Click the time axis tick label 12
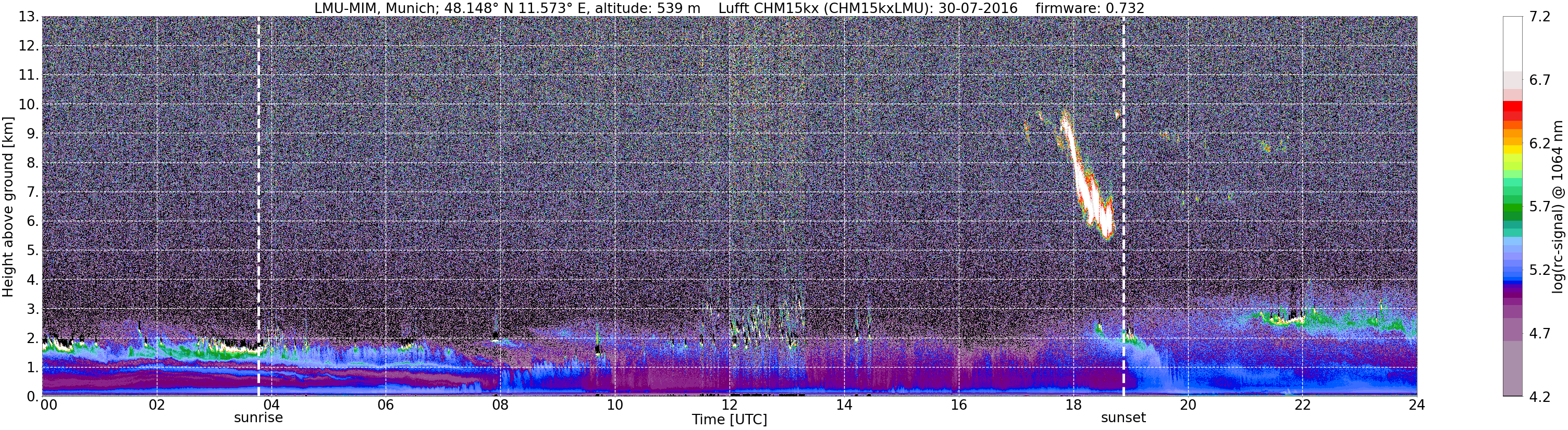Image resolution: width=1568 pixels, height=430 pixels. (x=729, y=405)
